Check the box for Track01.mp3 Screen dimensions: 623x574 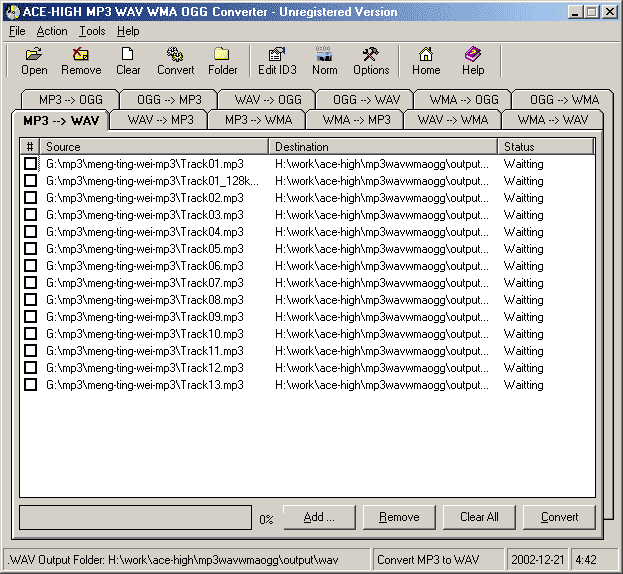30,164
